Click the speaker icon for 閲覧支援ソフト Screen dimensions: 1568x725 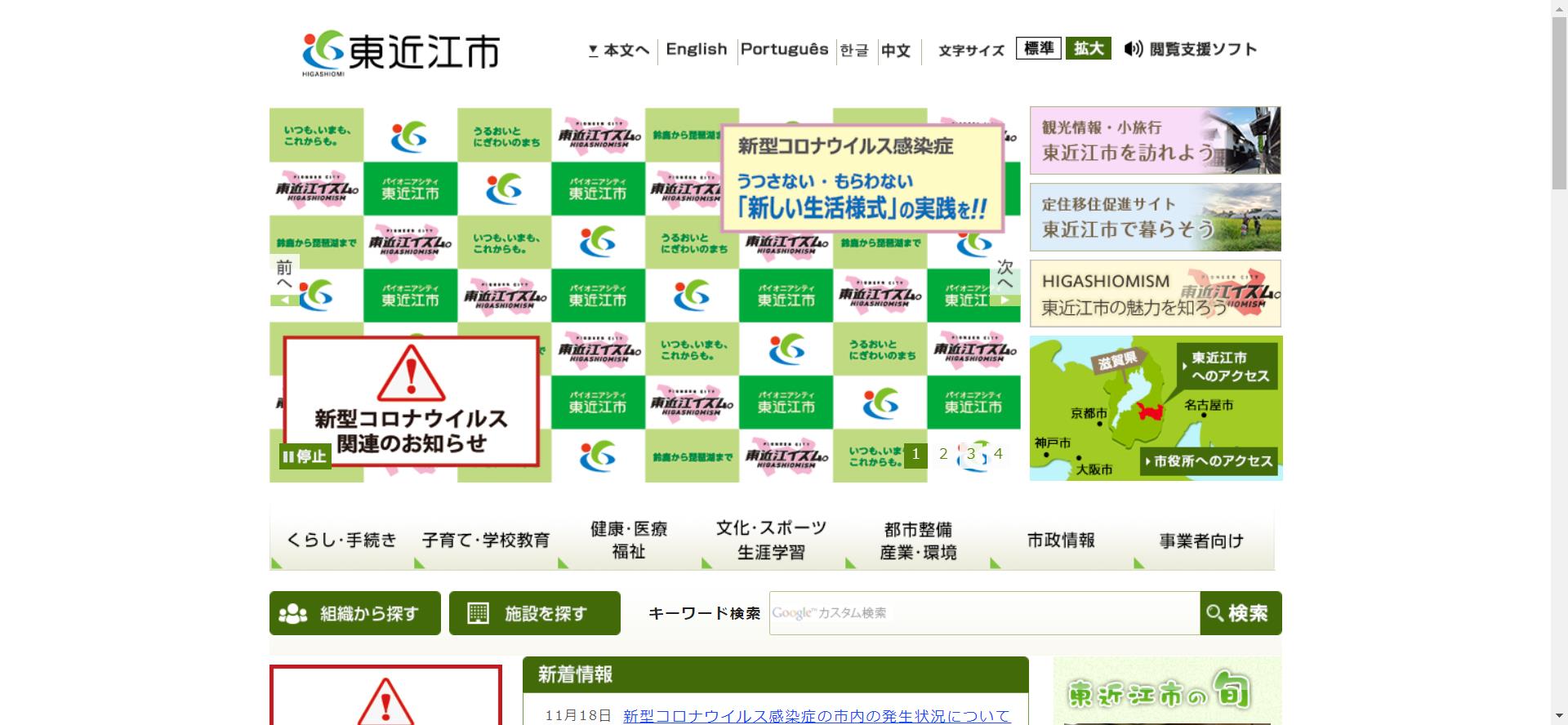coord(1133,49)
